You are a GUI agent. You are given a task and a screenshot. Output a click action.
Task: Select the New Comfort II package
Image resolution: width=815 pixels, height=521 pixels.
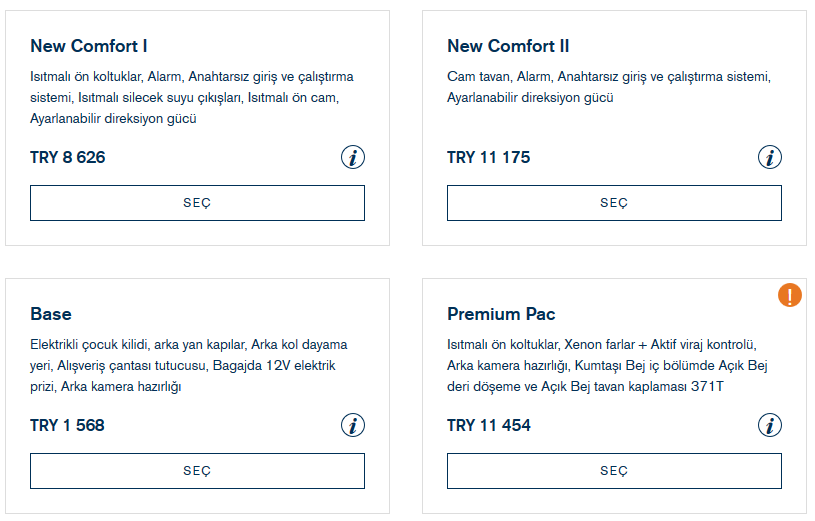(x=614, y=203)
